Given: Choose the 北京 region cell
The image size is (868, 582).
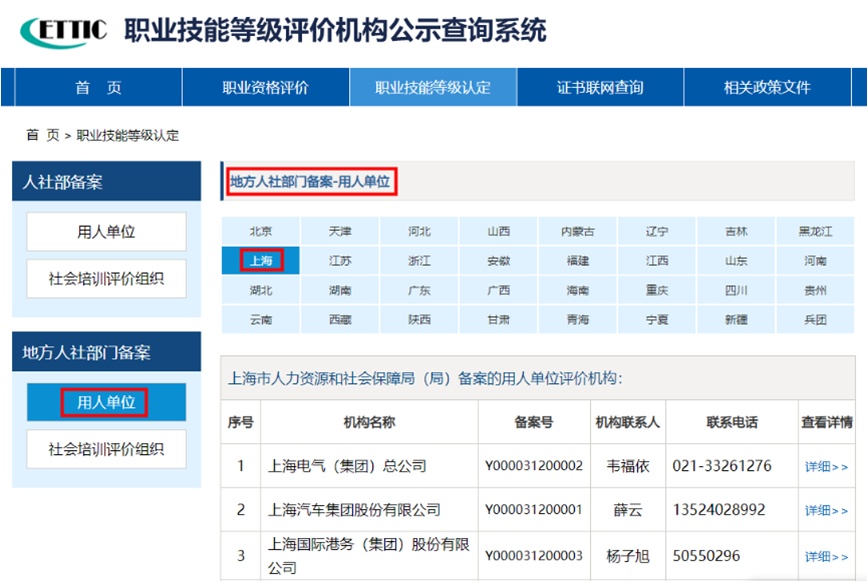Looking at the screenshot, I should [x=261, y=231].
